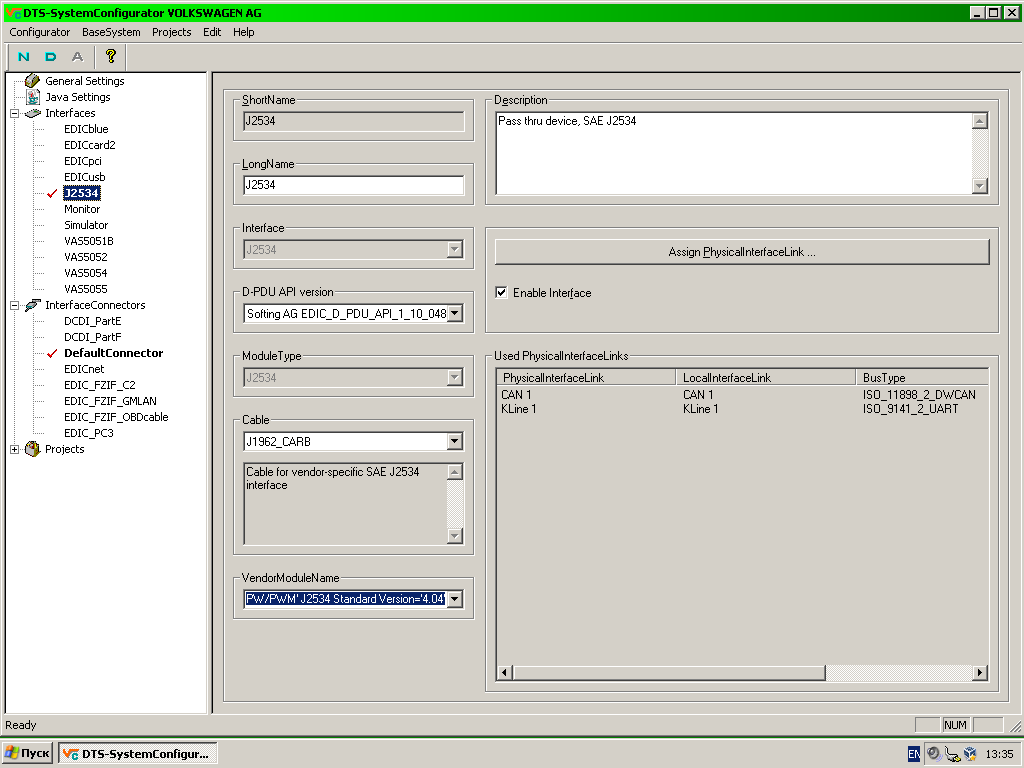Screen dimensions: 1024x768
Task: Click the Interfaces node icon
Action: 33,113
